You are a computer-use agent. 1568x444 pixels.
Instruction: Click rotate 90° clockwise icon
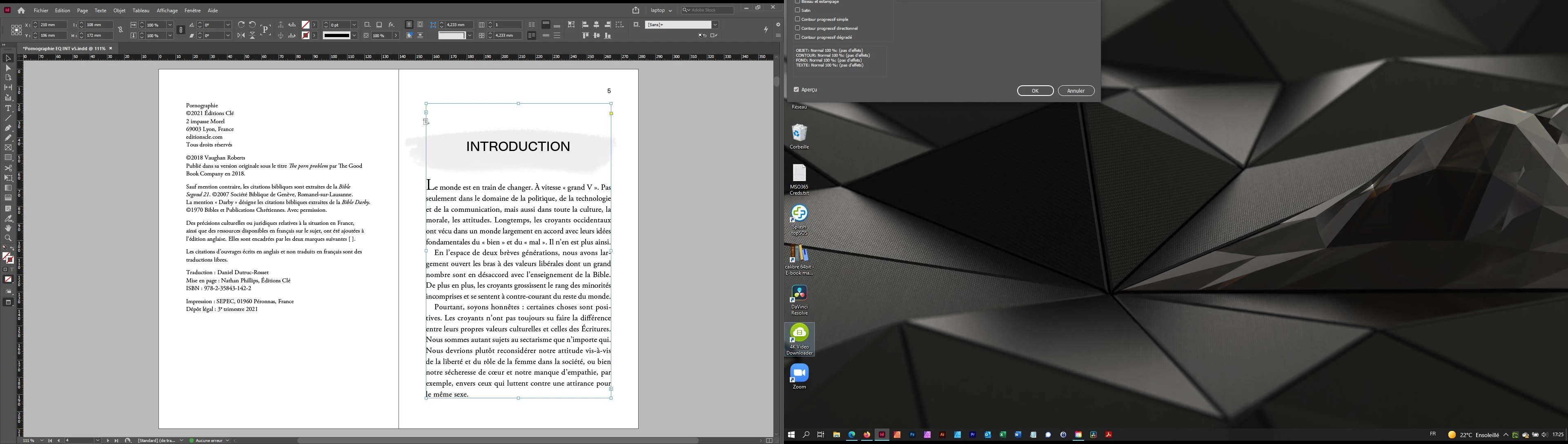[241, 25]
